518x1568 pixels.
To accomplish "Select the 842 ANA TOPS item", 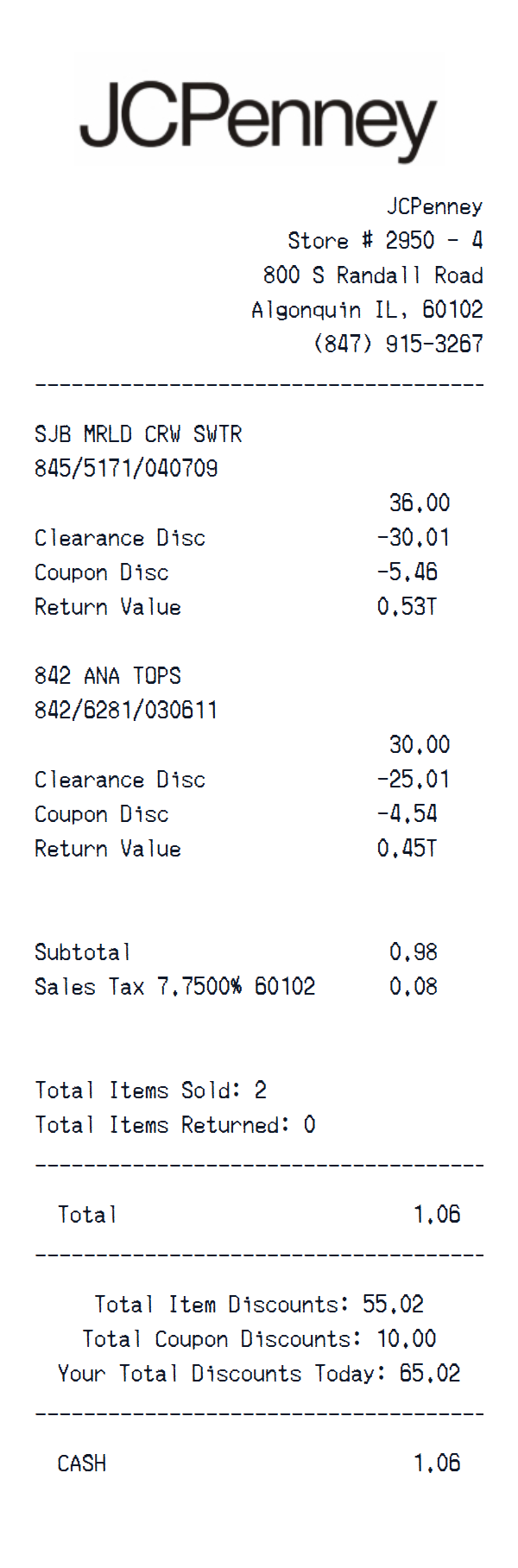I will pyautogui.click(x=108, y=675).
